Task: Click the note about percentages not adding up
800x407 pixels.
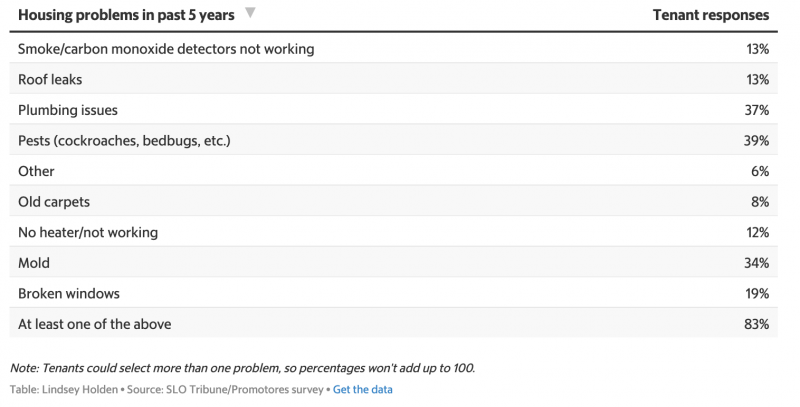Action: 242,368
